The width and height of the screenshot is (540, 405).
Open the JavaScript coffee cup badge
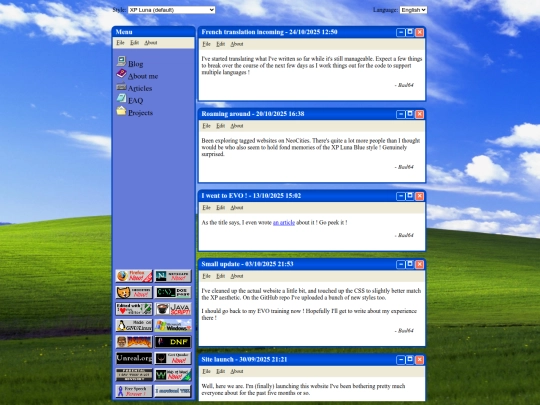coord(173,309)
